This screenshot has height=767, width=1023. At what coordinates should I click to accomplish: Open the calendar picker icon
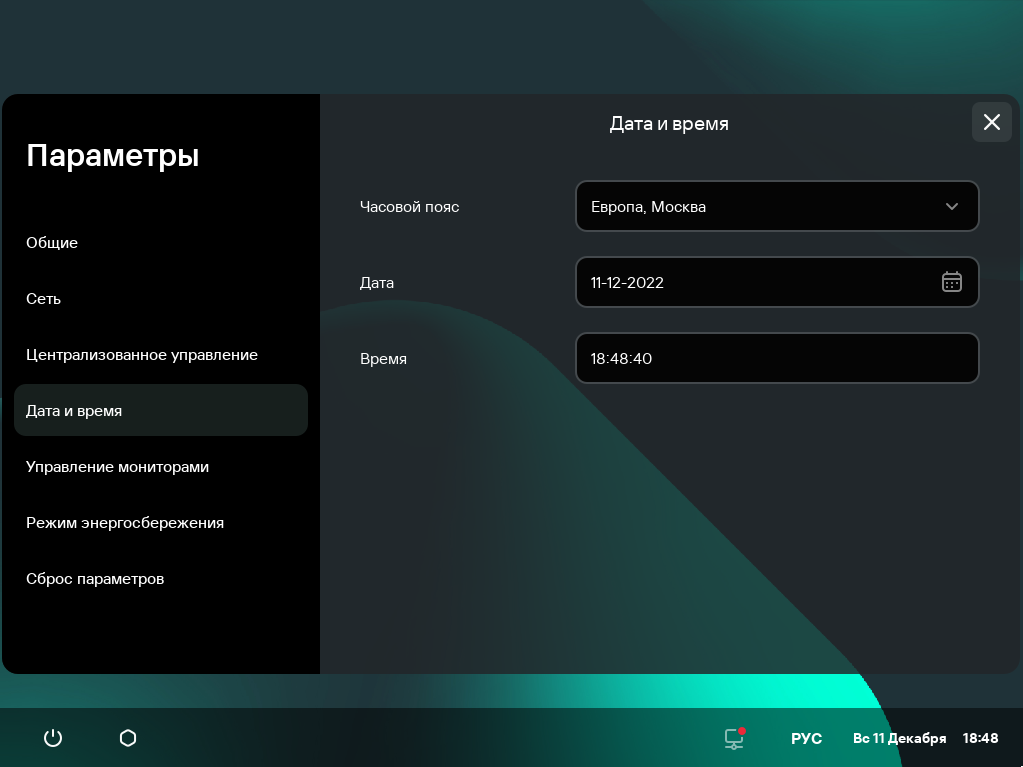(x=951, y=282)
